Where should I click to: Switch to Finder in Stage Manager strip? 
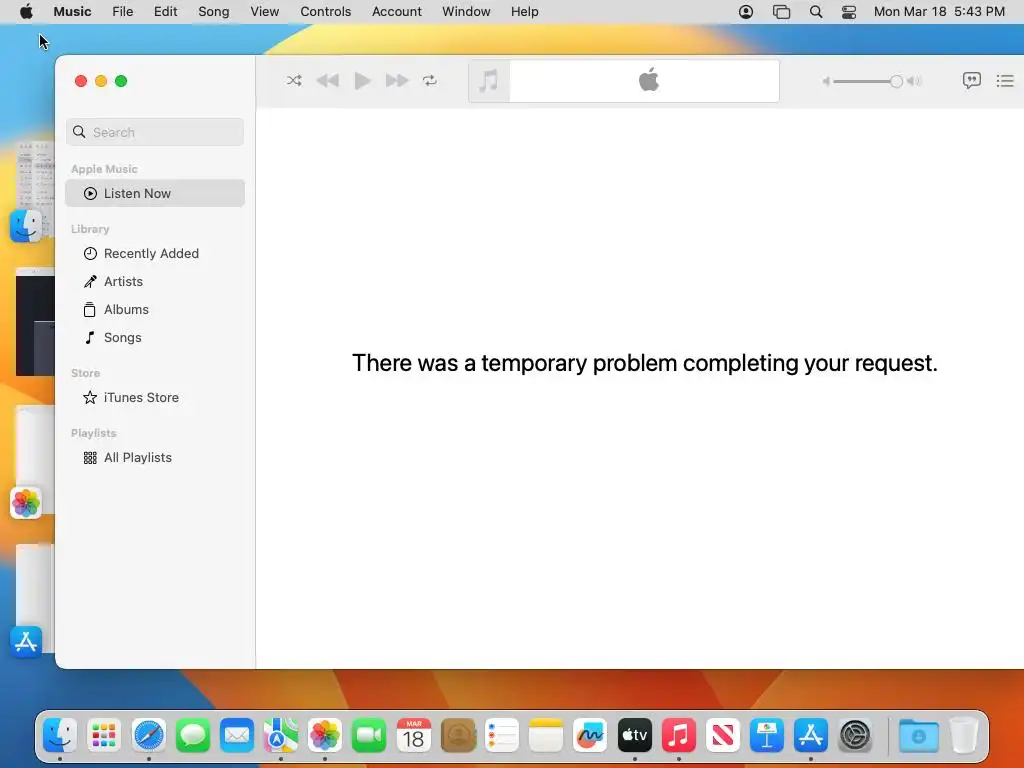point(26,226)
